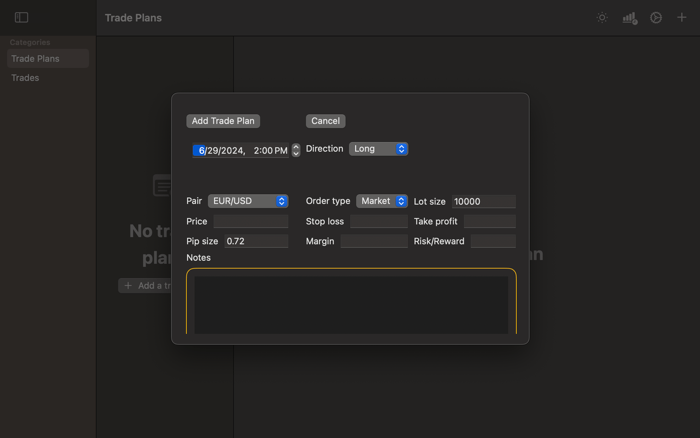Screen dimensions: 700x438
Task: Click the Margin input field
Action: click(x=374, y=241)
